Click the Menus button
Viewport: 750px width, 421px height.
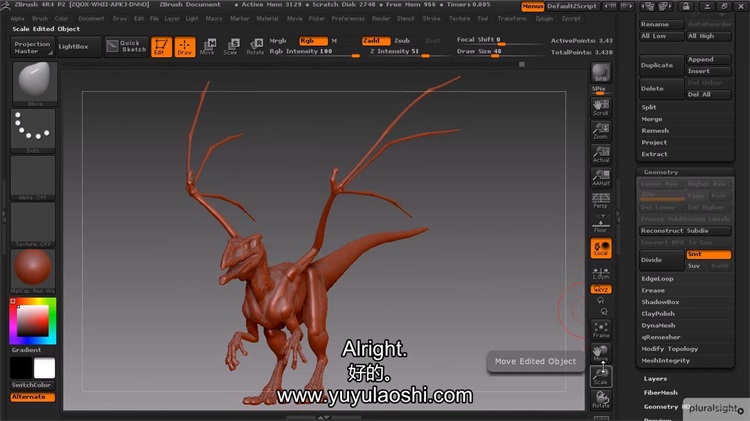532,6
